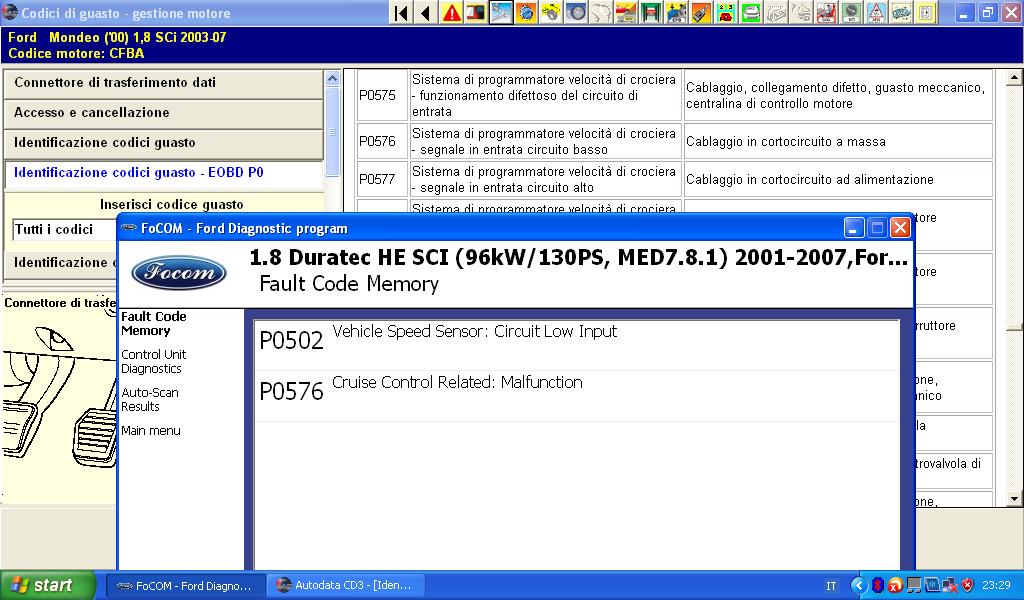
Task: Select fault code P0502 row
Action: click(x=577, y=346)
